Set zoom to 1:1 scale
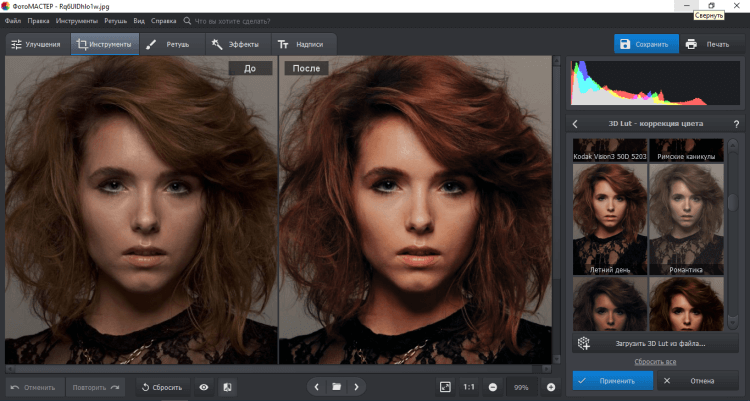The width and height of the screenshot is (750, 401). coord(469,387)
